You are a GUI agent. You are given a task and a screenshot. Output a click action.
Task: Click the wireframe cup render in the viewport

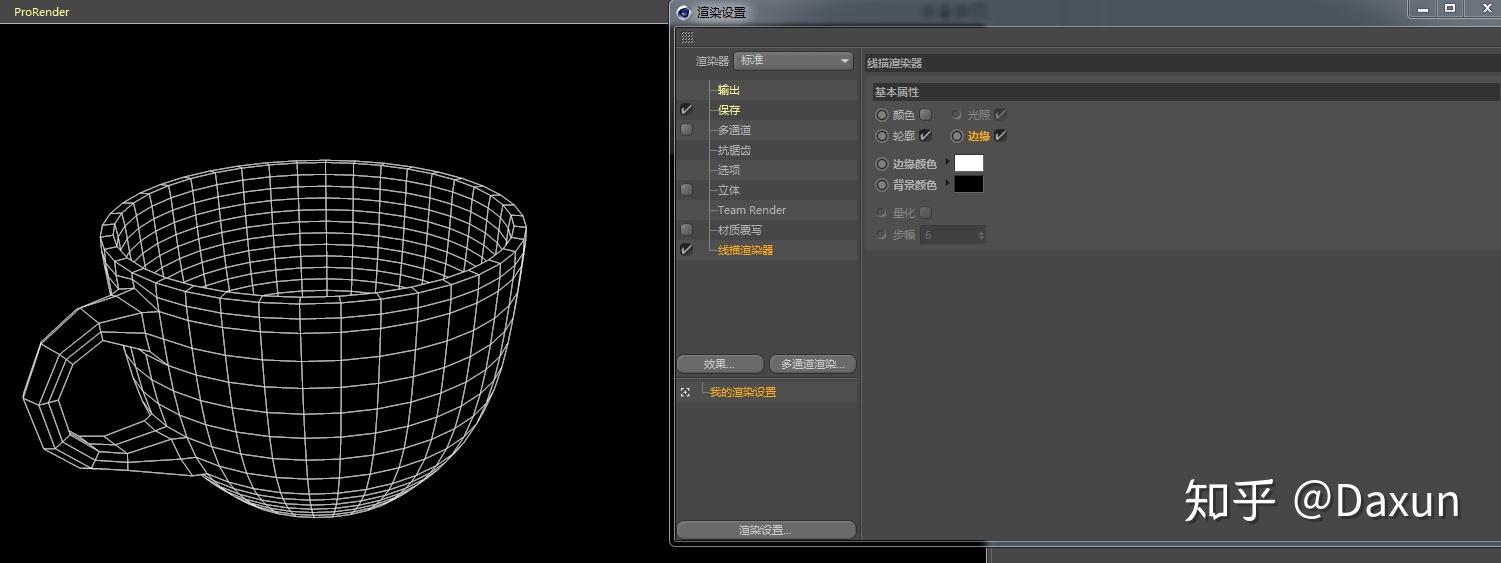[x=275, y=337]
